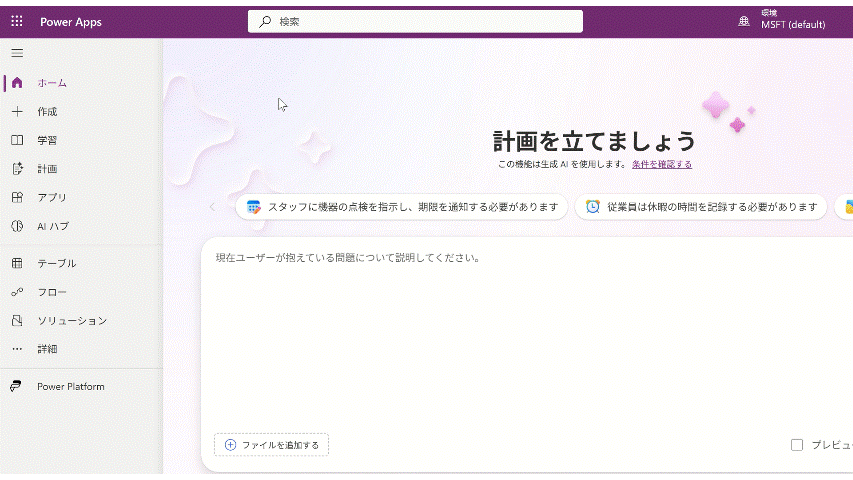
Task: Expand 詳細 more options item
Action: 47,349
